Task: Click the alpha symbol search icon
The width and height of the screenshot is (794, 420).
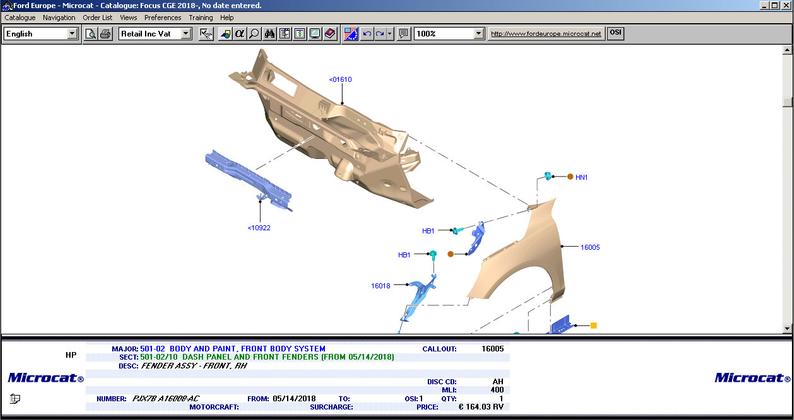Action: point(239,34)
